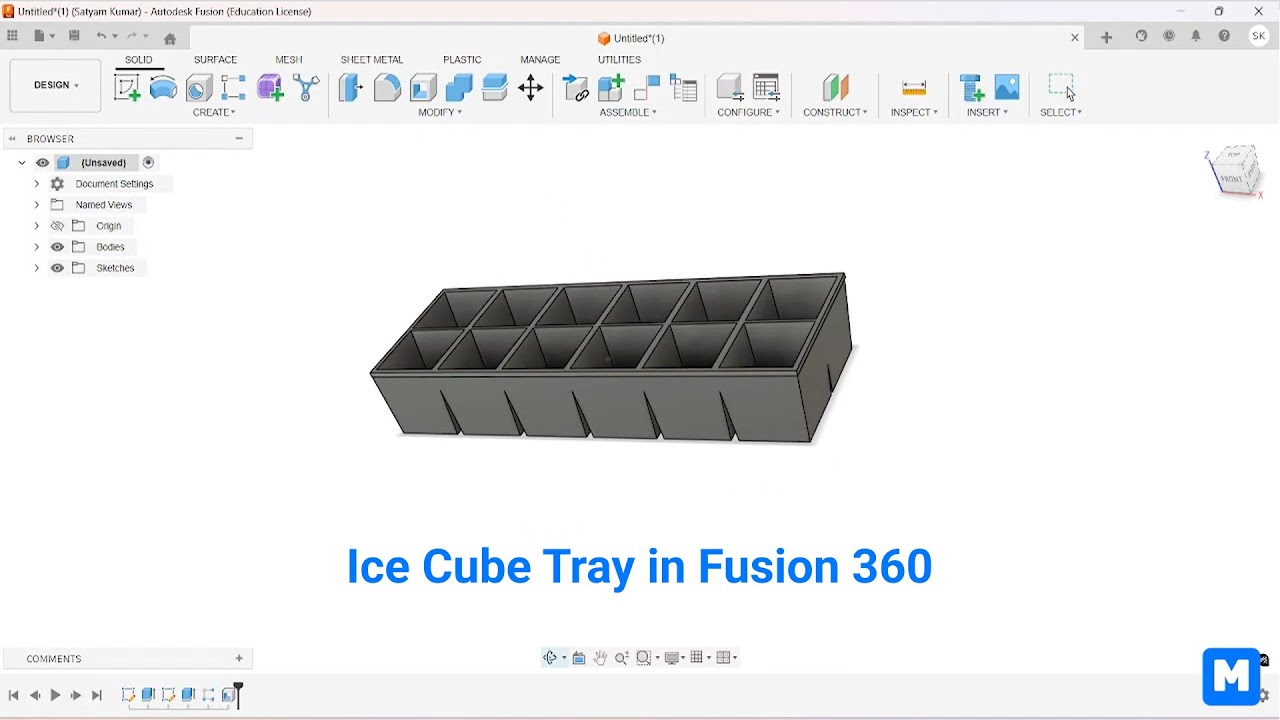Open the Help question mark icon

coord(1224,36)
